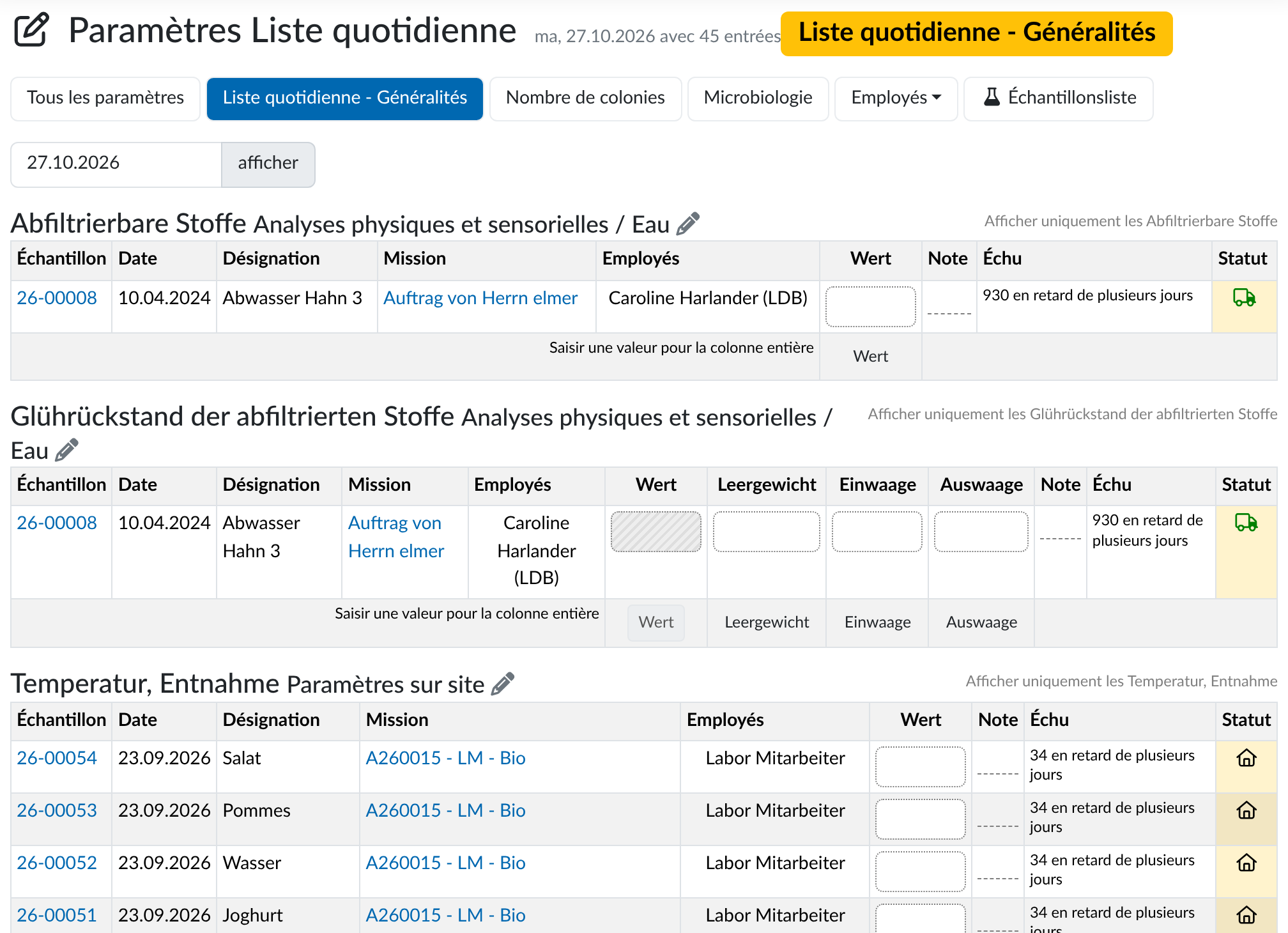
Task: Click the Wert input for Pommes sample
Action: tap(920, 819)
